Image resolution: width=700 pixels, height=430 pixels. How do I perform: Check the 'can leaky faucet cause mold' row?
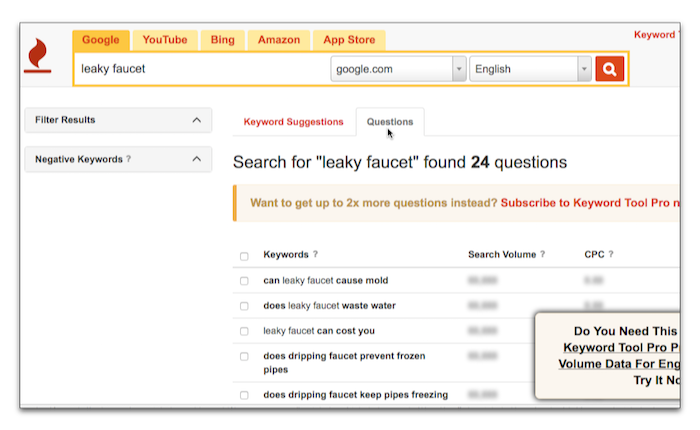(244, 281)
